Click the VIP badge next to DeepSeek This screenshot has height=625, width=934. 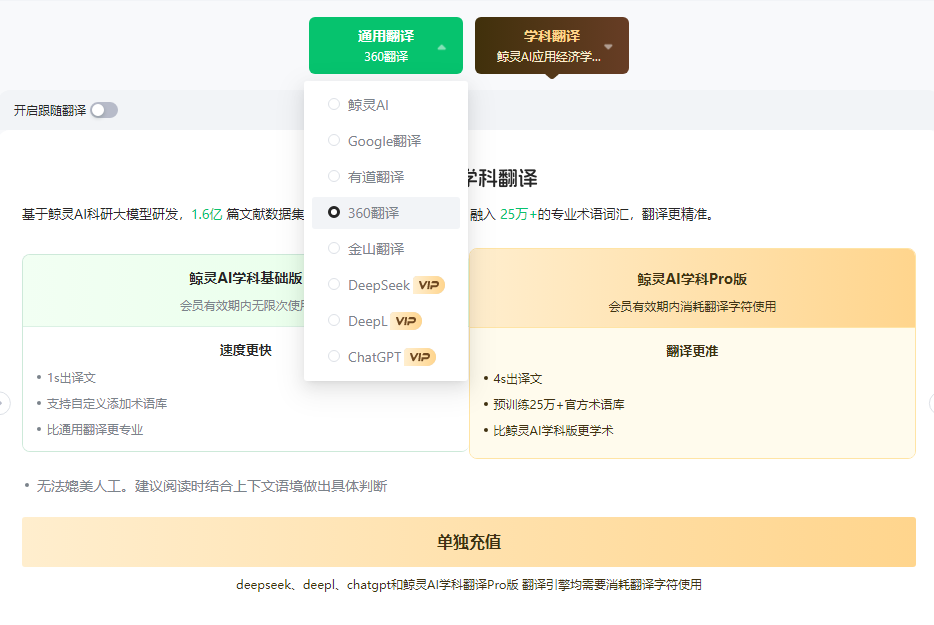pyautogui.click(x=429, y=285)
